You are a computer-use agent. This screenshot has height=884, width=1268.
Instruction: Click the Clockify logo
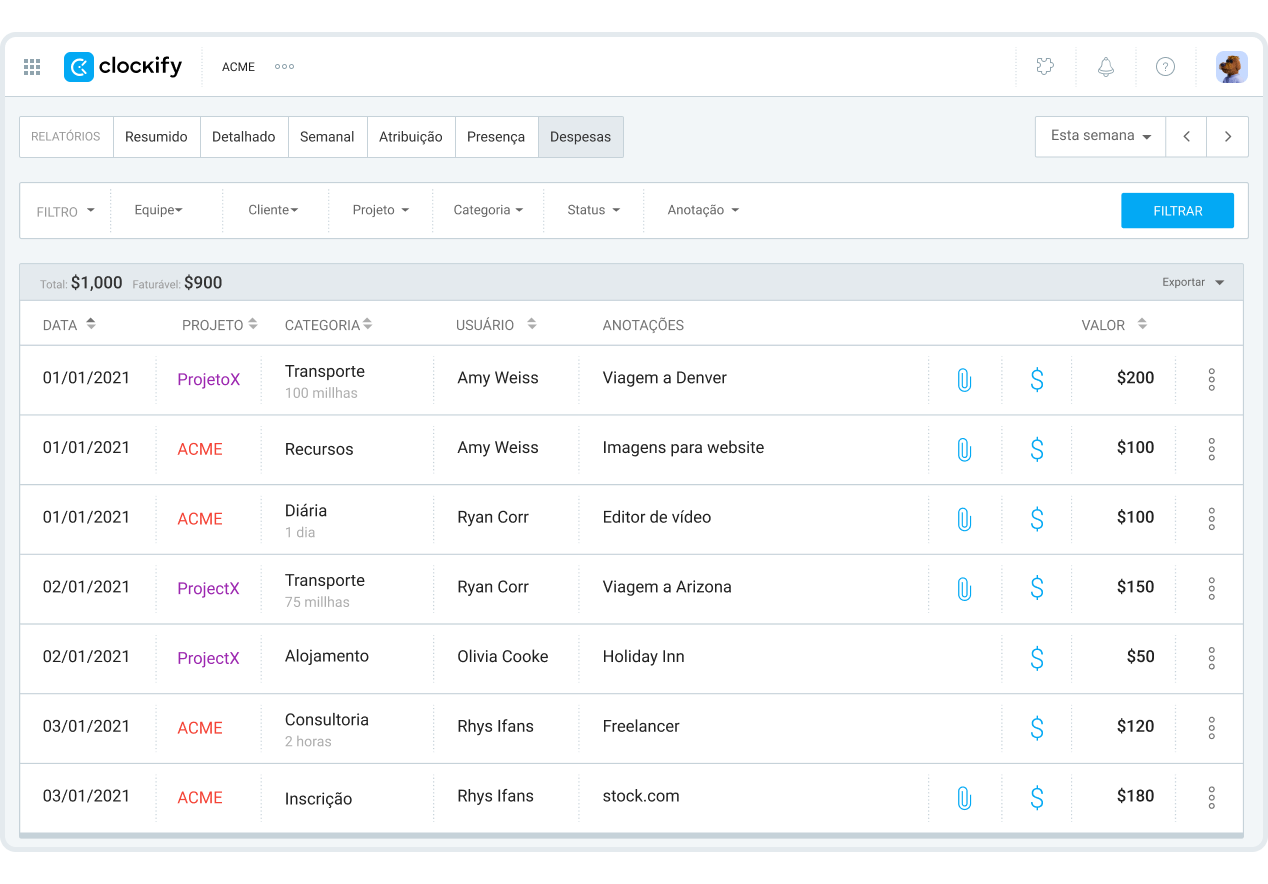(123, 67)
